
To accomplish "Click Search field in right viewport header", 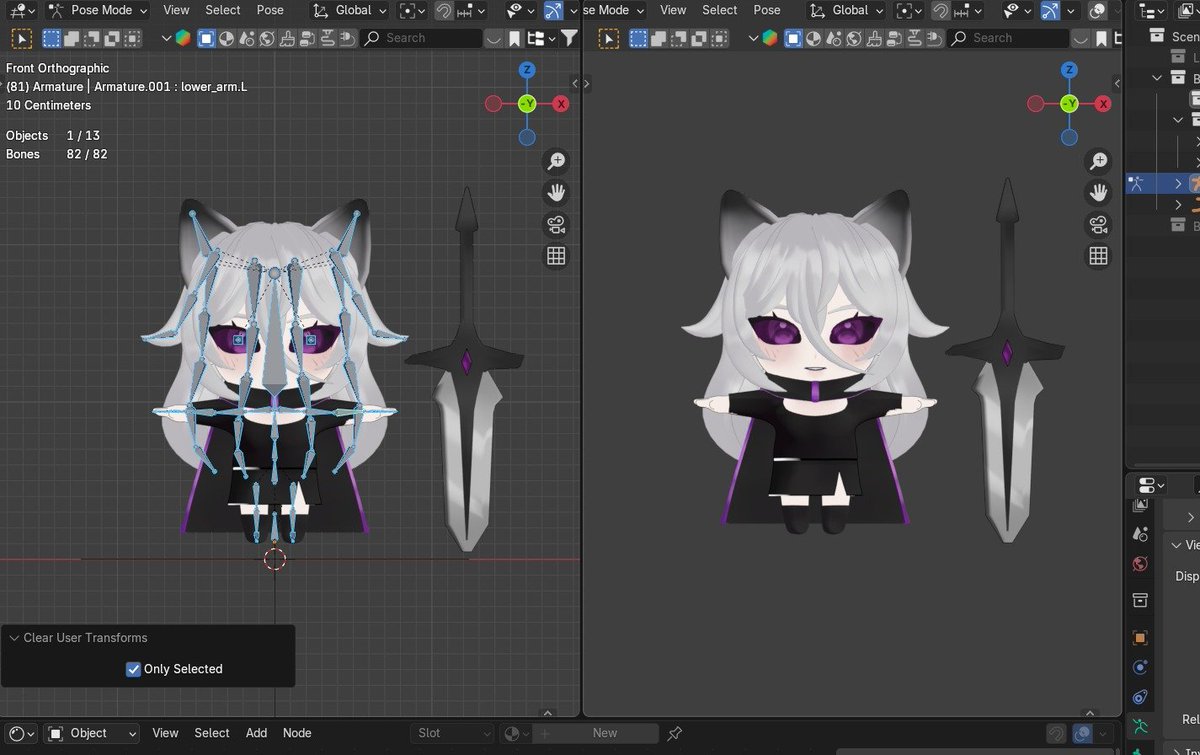I will point(1008,38).
